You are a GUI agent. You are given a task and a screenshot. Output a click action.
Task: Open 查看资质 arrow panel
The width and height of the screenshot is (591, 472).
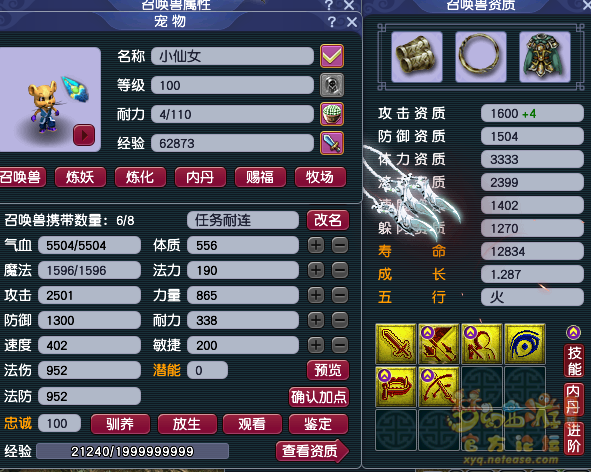[312, 451]
